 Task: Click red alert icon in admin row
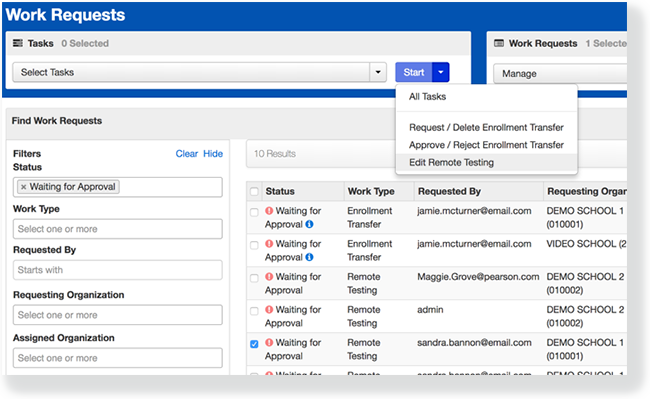(269, 310)
